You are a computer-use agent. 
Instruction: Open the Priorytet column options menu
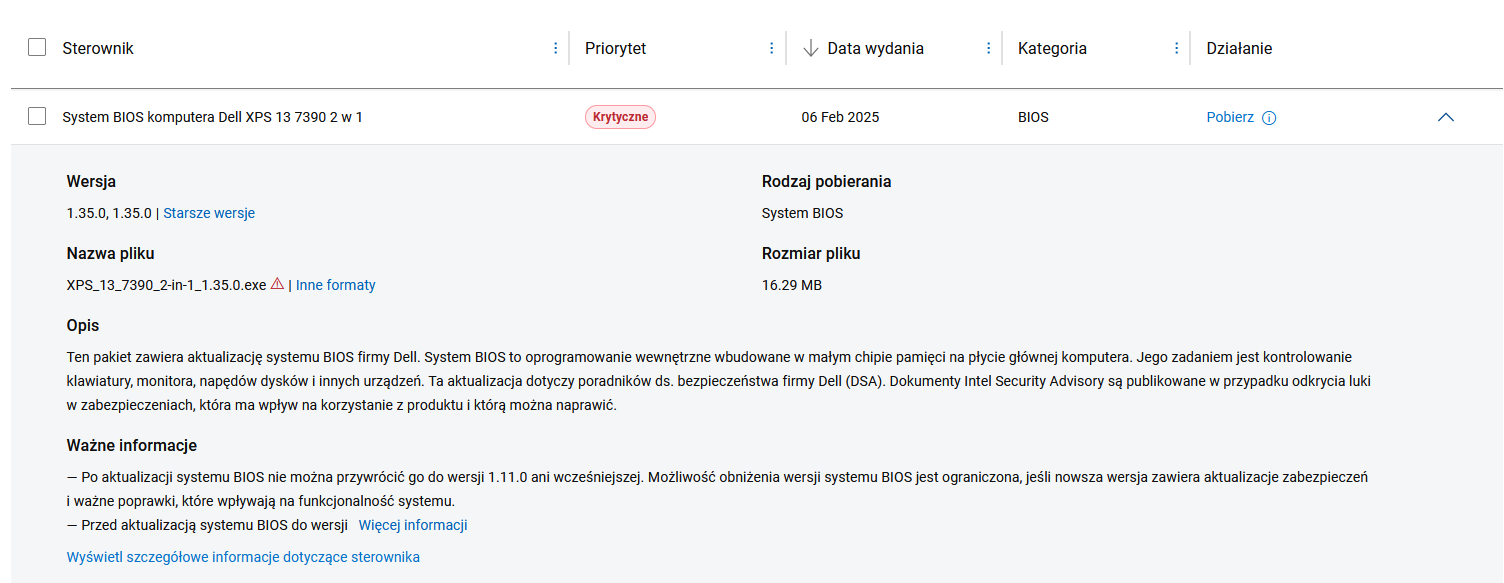[771, 48]
